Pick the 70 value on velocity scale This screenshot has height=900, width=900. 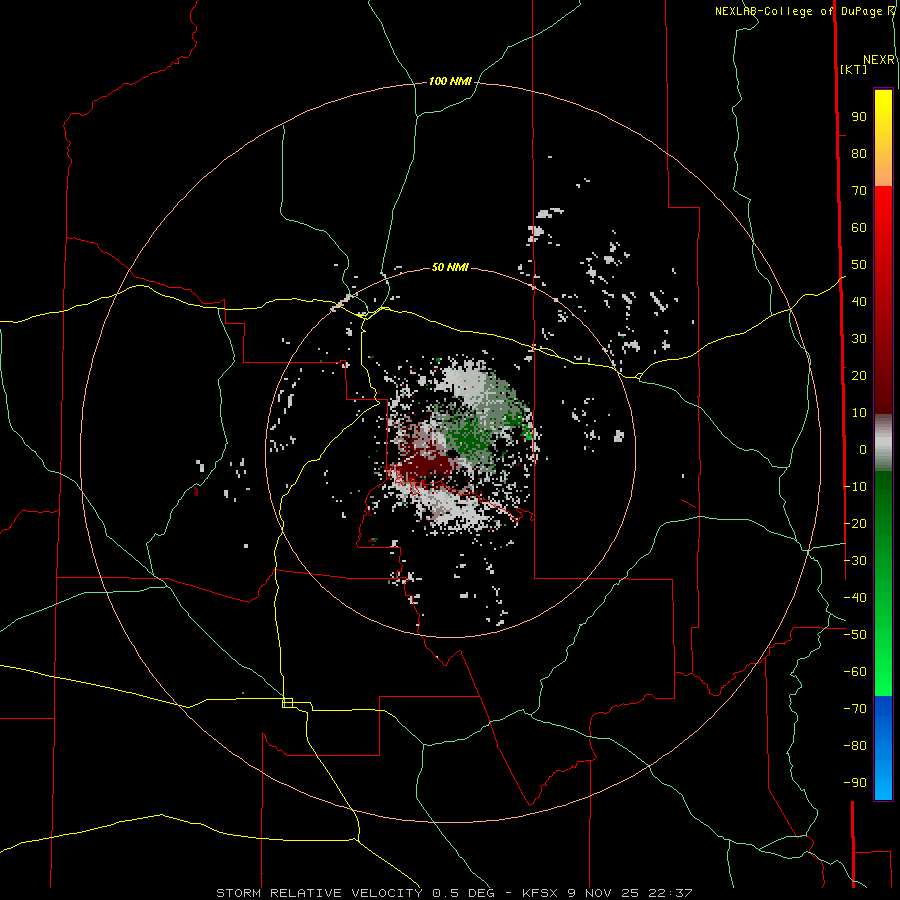tap(859, 191)
